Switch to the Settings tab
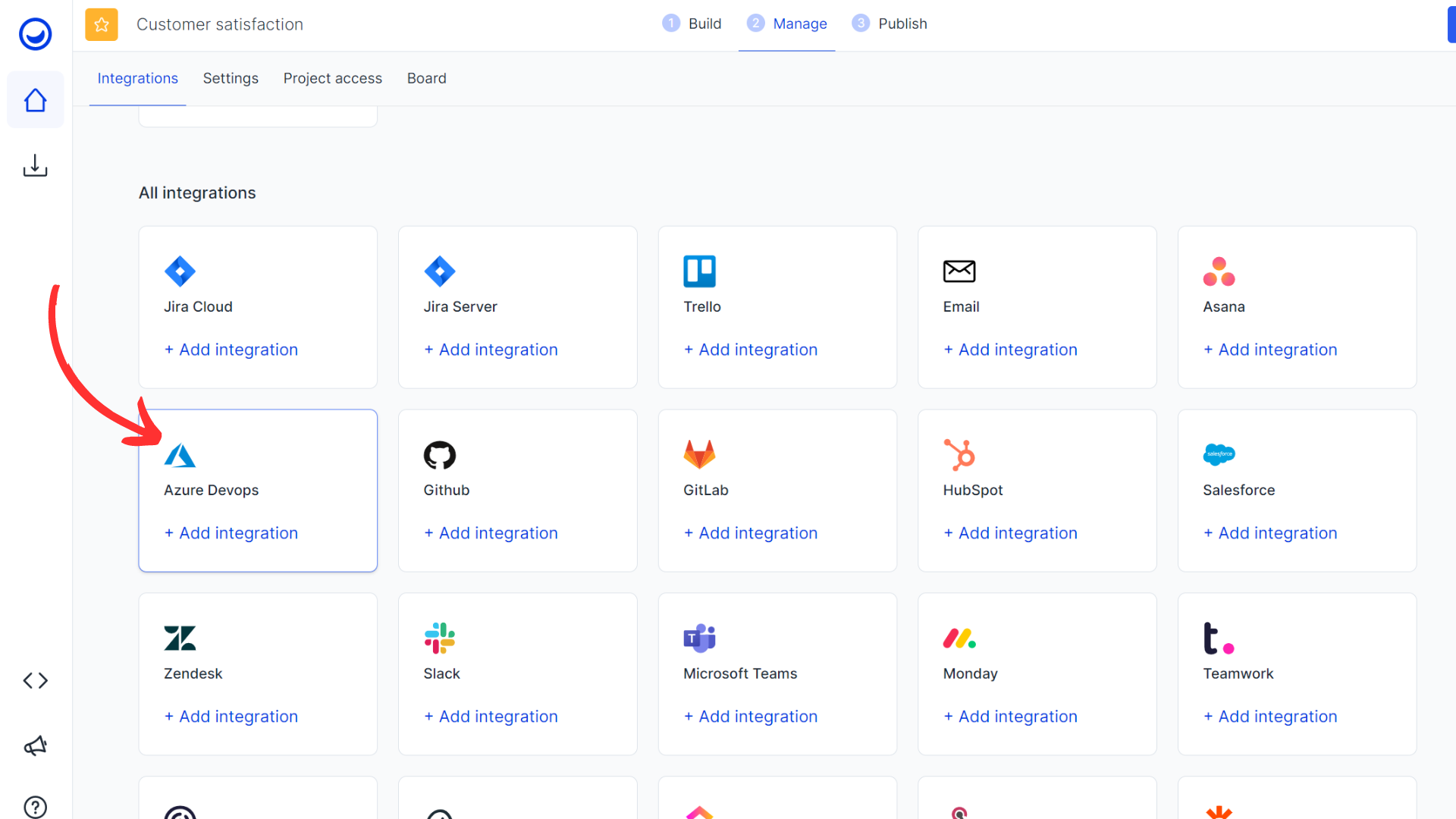Screen dimensions: 1456x819 (231, 78)
